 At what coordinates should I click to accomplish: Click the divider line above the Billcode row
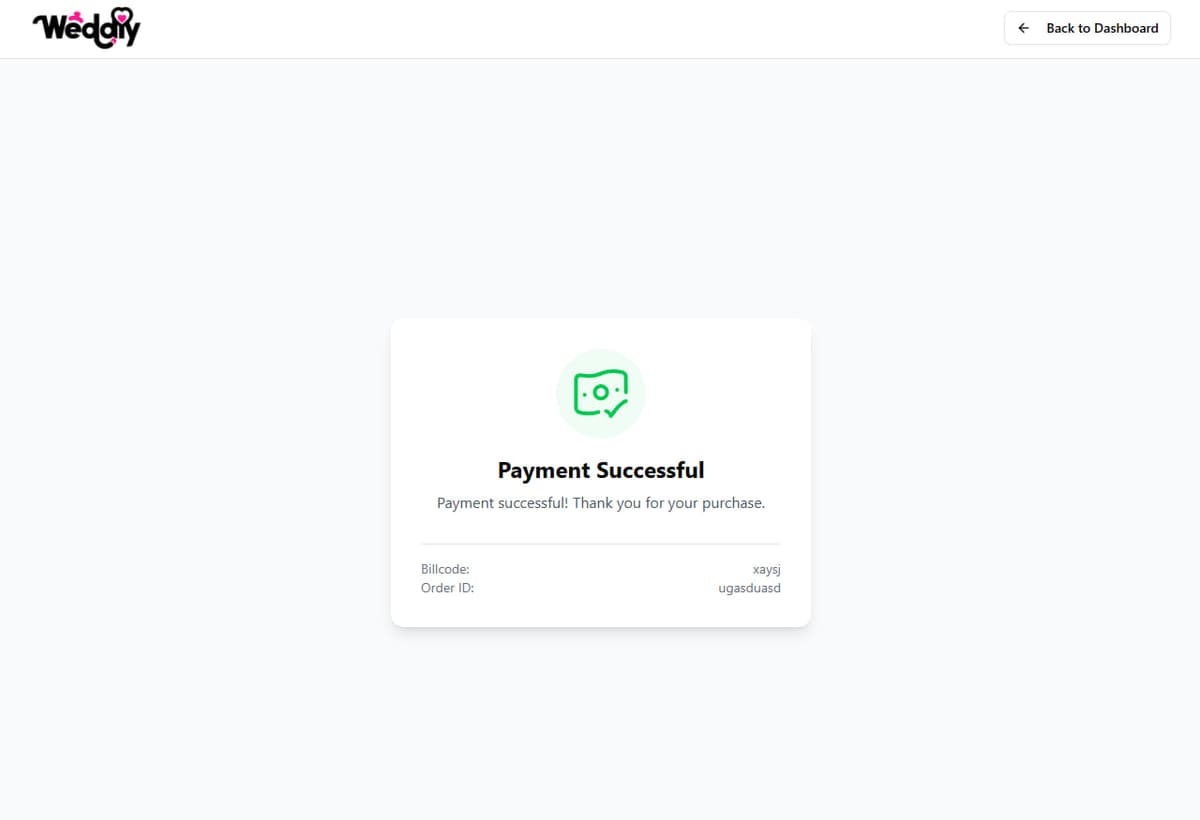[x=601, y=544]
